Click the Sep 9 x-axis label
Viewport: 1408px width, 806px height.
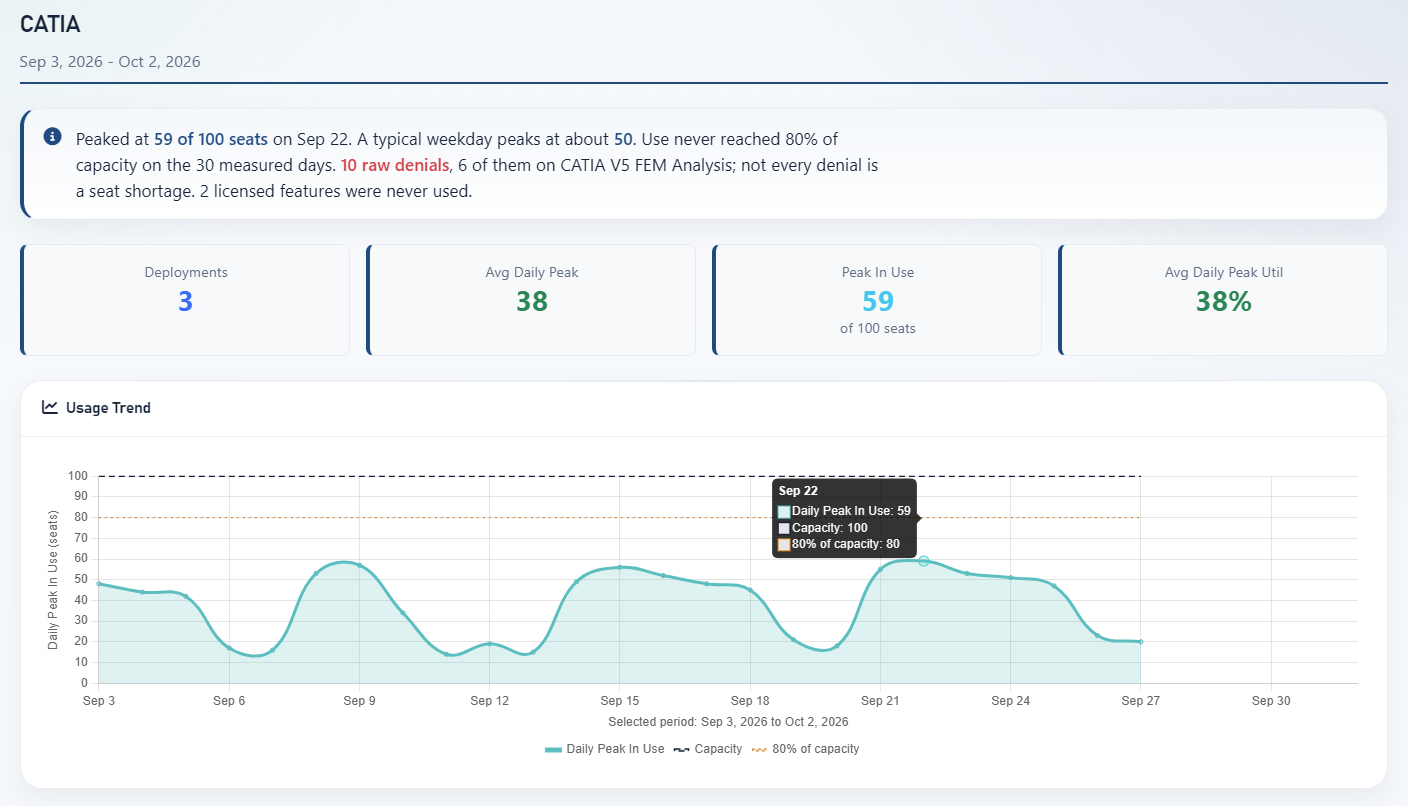pyautogui.click(x=359, y=701)
